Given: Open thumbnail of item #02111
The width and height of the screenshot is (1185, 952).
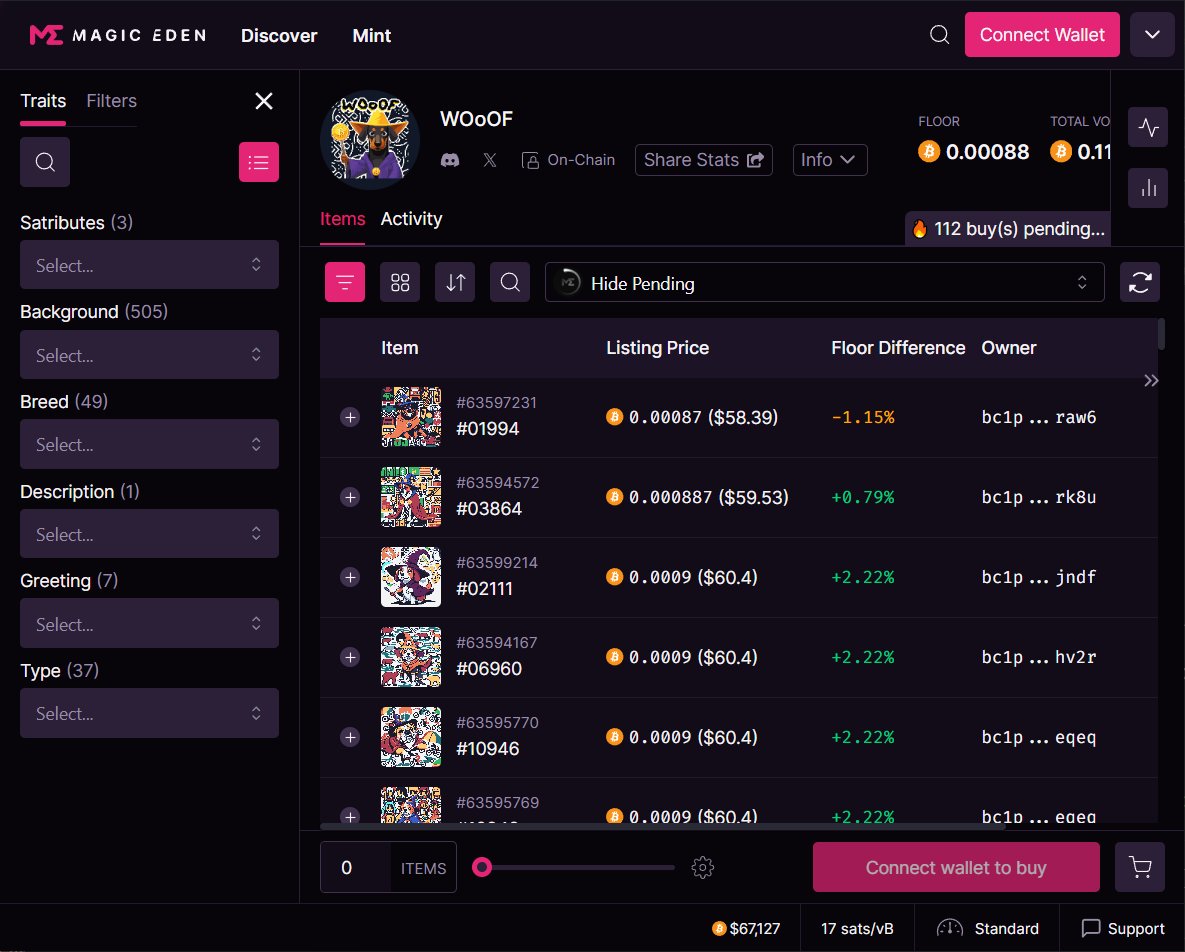Looking at the screenshot, I should (410, 577).
